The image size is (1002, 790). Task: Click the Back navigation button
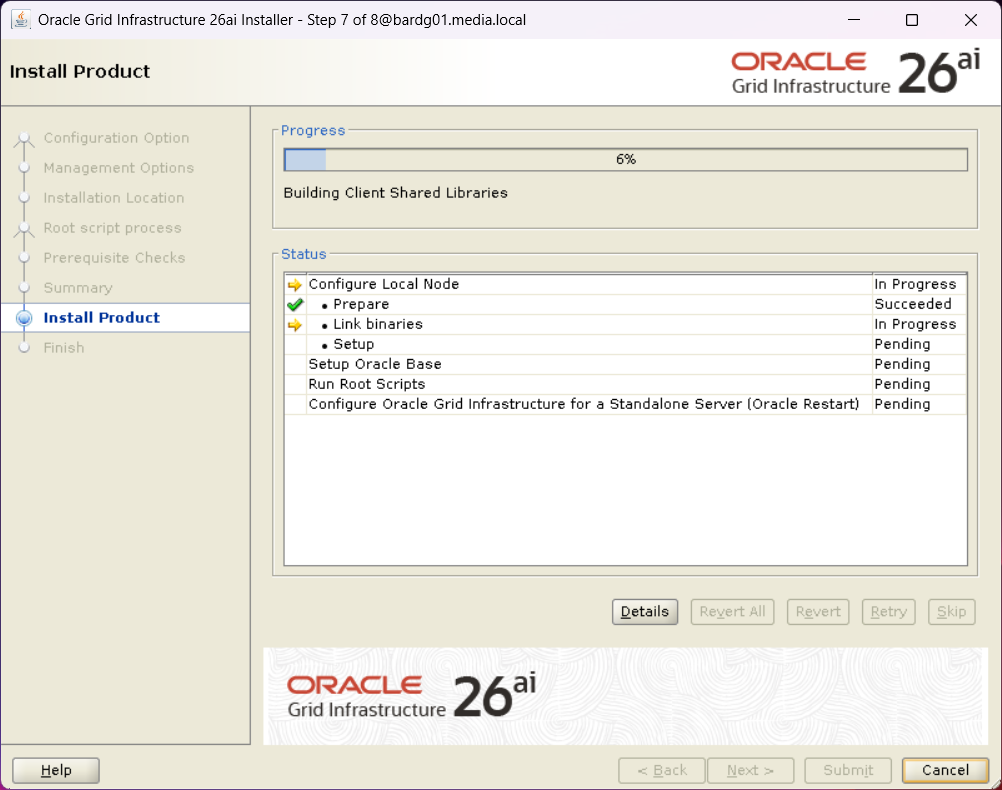pyautogui.click(x=662, y=770)
